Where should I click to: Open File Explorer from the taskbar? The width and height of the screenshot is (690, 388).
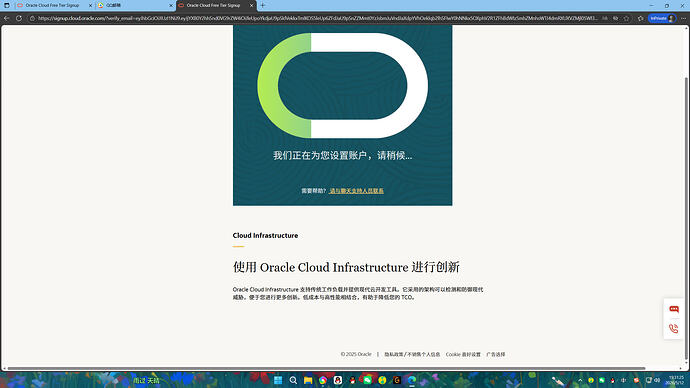point(308,380)
